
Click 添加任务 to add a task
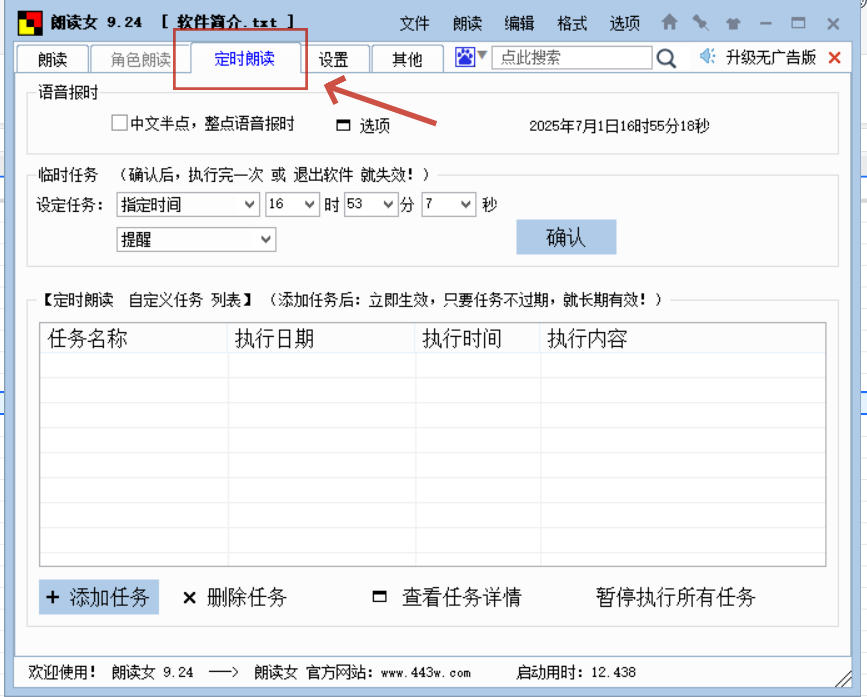(x=98, y=596)
